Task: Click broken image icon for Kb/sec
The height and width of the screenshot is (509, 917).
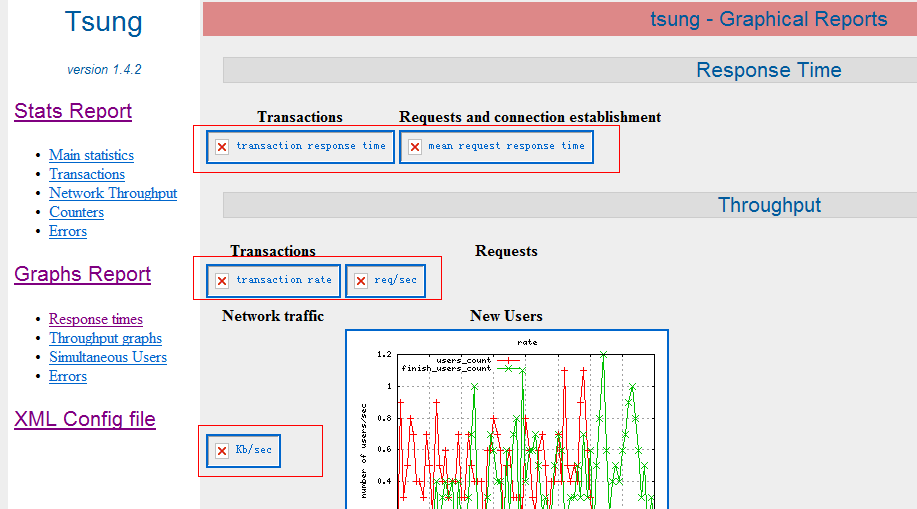Action: (222, 450)
